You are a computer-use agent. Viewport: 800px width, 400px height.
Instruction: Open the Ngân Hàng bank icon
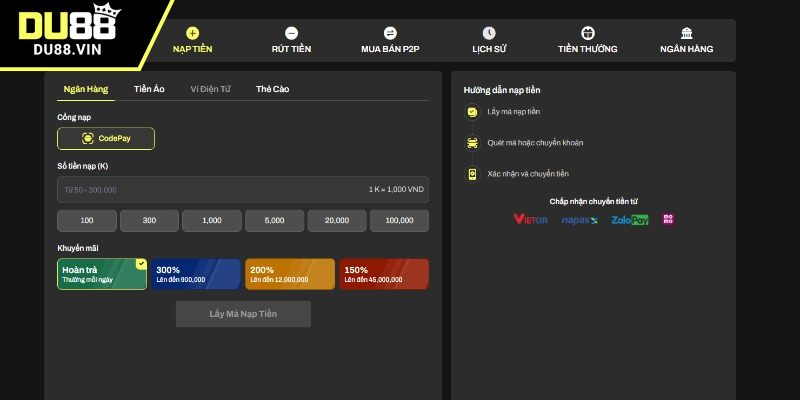click(686, 33)
